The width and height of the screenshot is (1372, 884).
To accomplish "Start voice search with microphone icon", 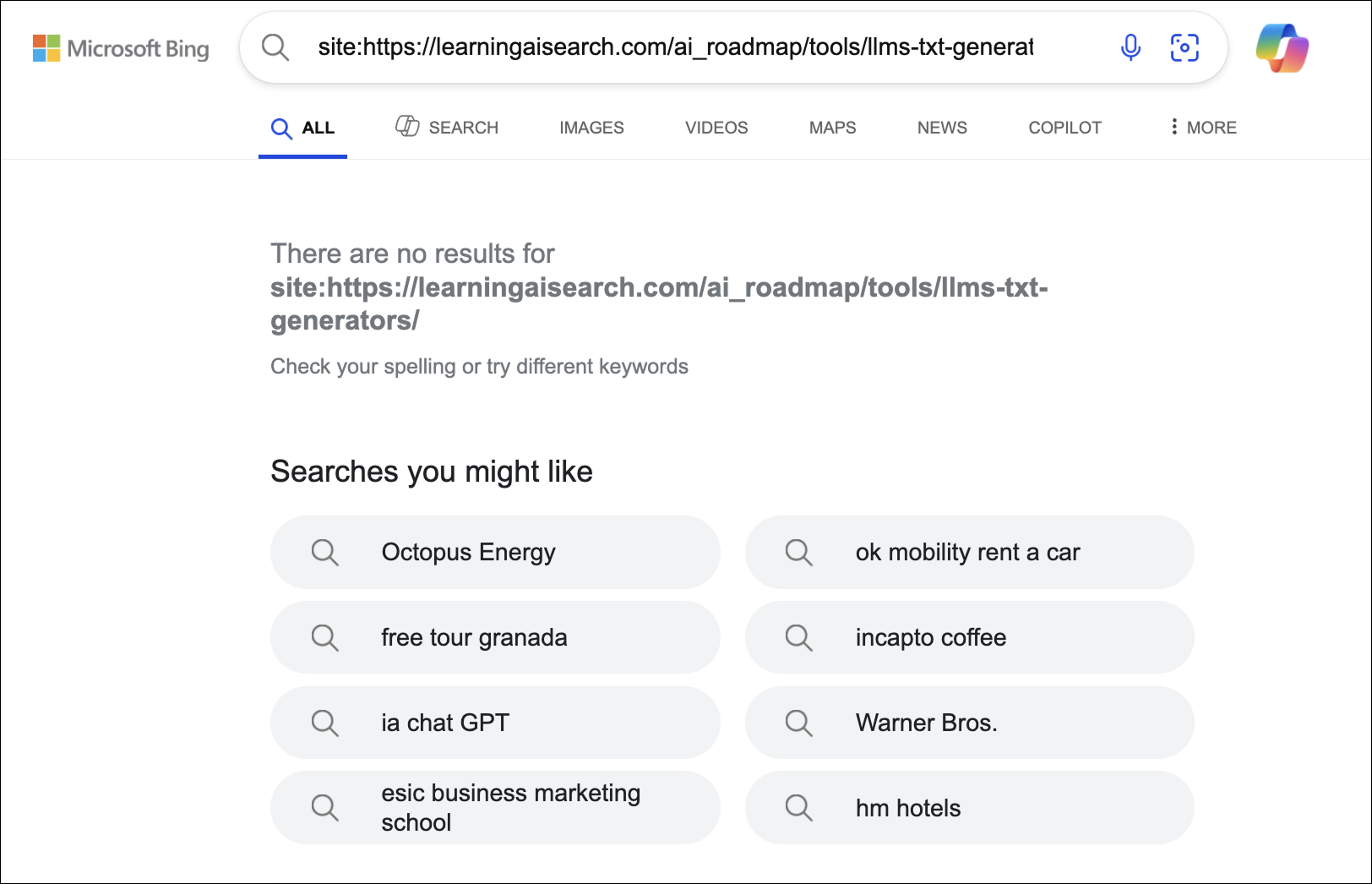I will pyautogui.click(x=1130, y=47).
